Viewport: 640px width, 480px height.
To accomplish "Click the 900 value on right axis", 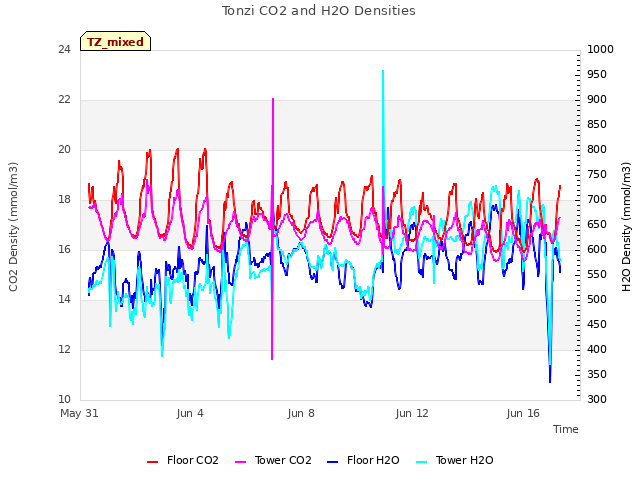I will (597, 100).
